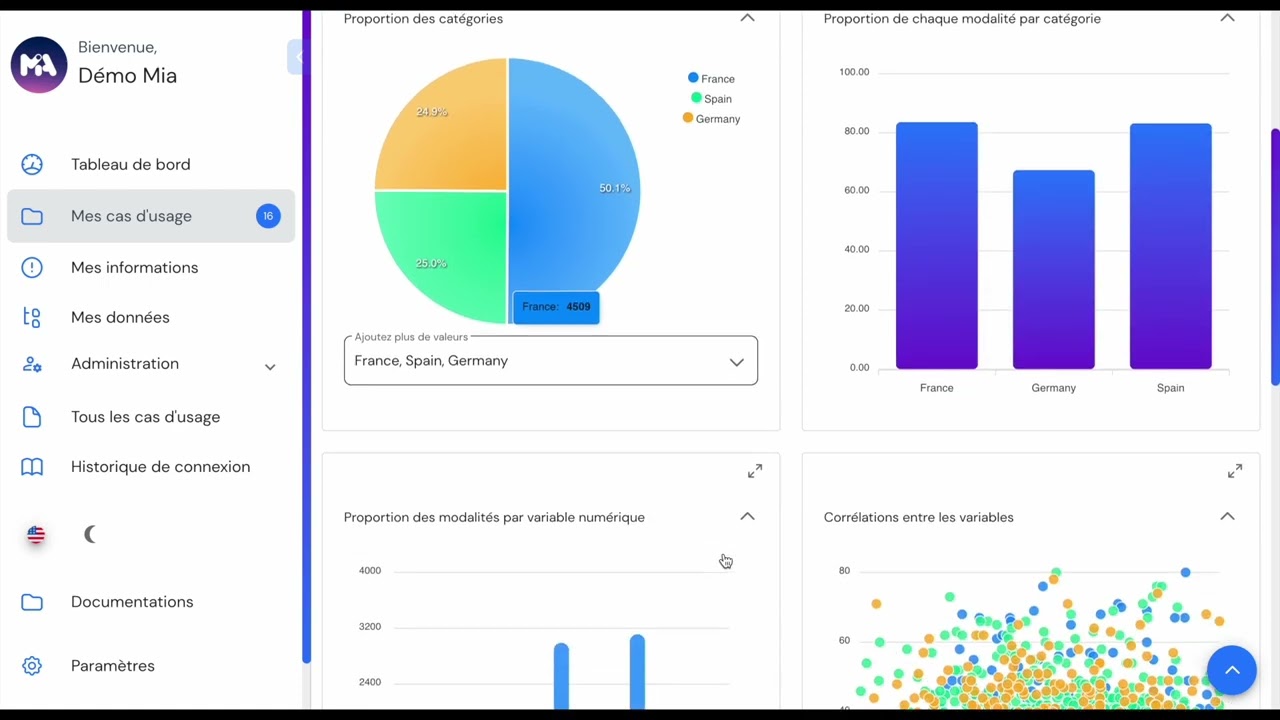The height and width of the screenshot is (720, 1280).
Task: Click the 16 badge on Mes cas d'usage
Action: point(268,216)
